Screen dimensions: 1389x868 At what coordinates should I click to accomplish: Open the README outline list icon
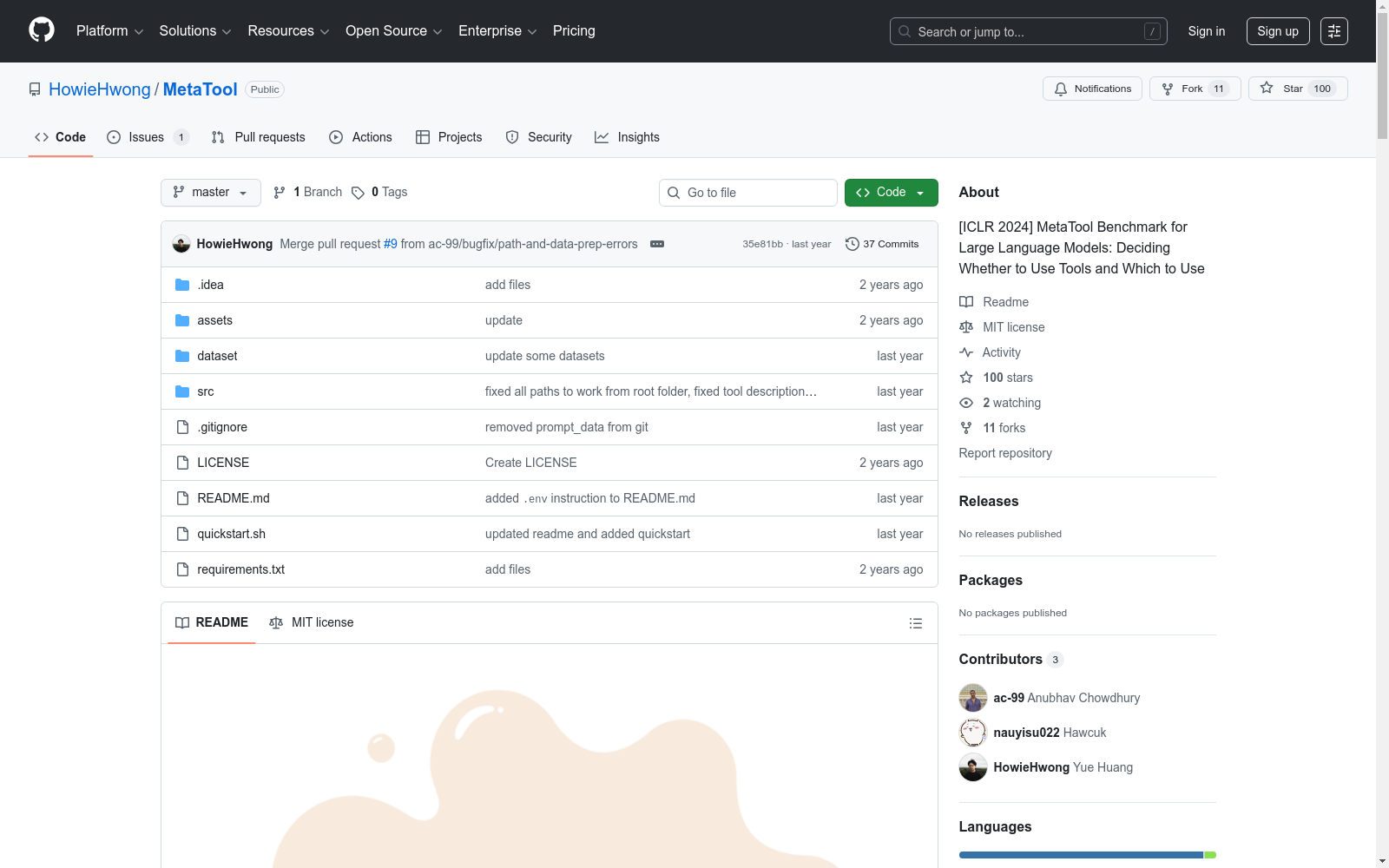916,623
